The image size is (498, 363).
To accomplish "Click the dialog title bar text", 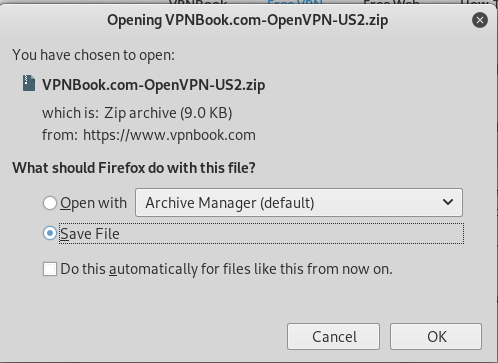I will (x=247, y=20).
